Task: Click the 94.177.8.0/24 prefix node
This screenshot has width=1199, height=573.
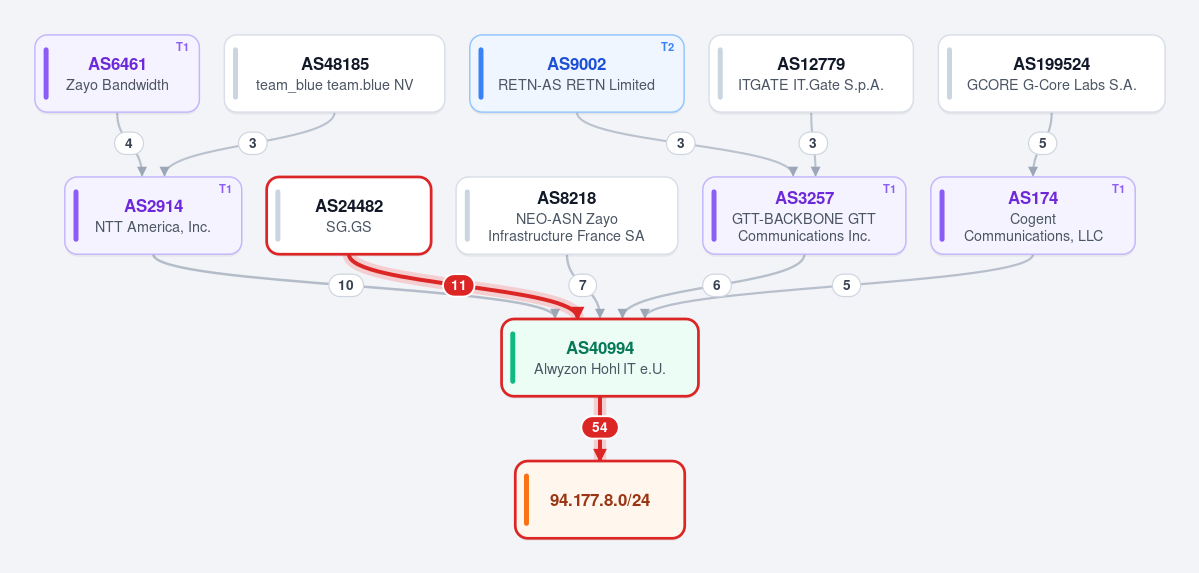Action: coord(600,500)
